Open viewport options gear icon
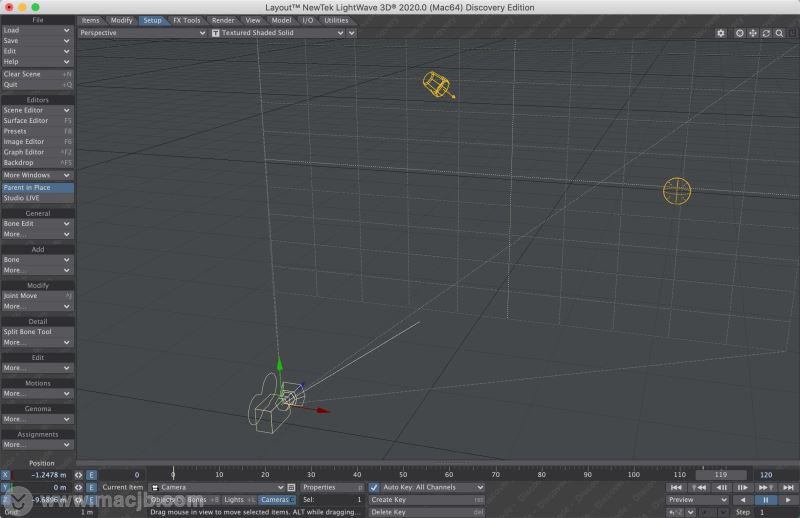The width and height of the screenshot is (800, 518). click(720, 33)
